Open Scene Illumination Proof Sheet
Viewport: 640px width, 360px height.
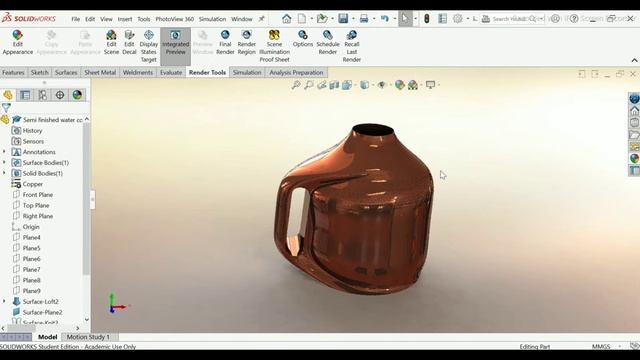(274, 46)
